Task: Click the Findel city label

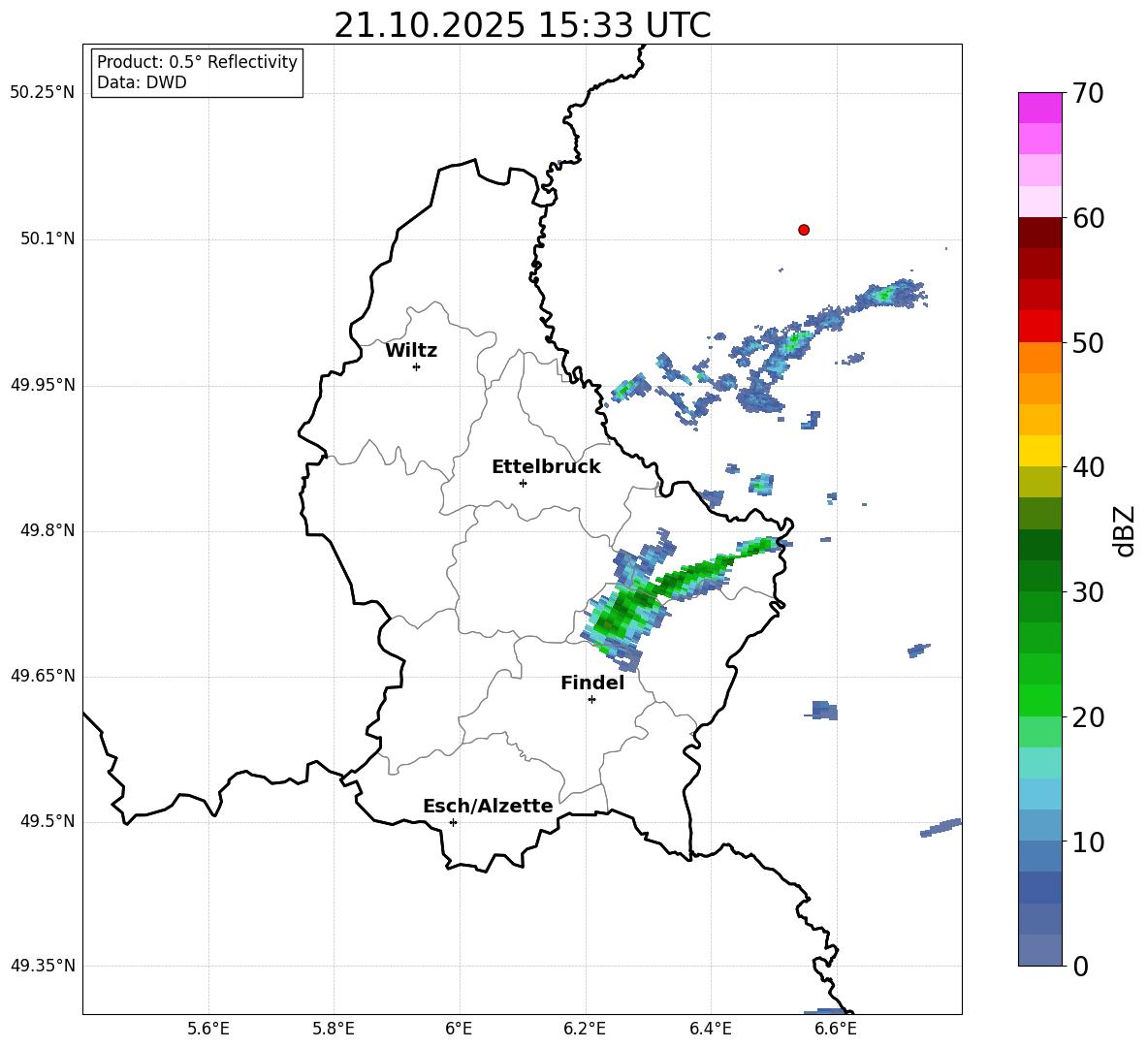Action: 592,683
